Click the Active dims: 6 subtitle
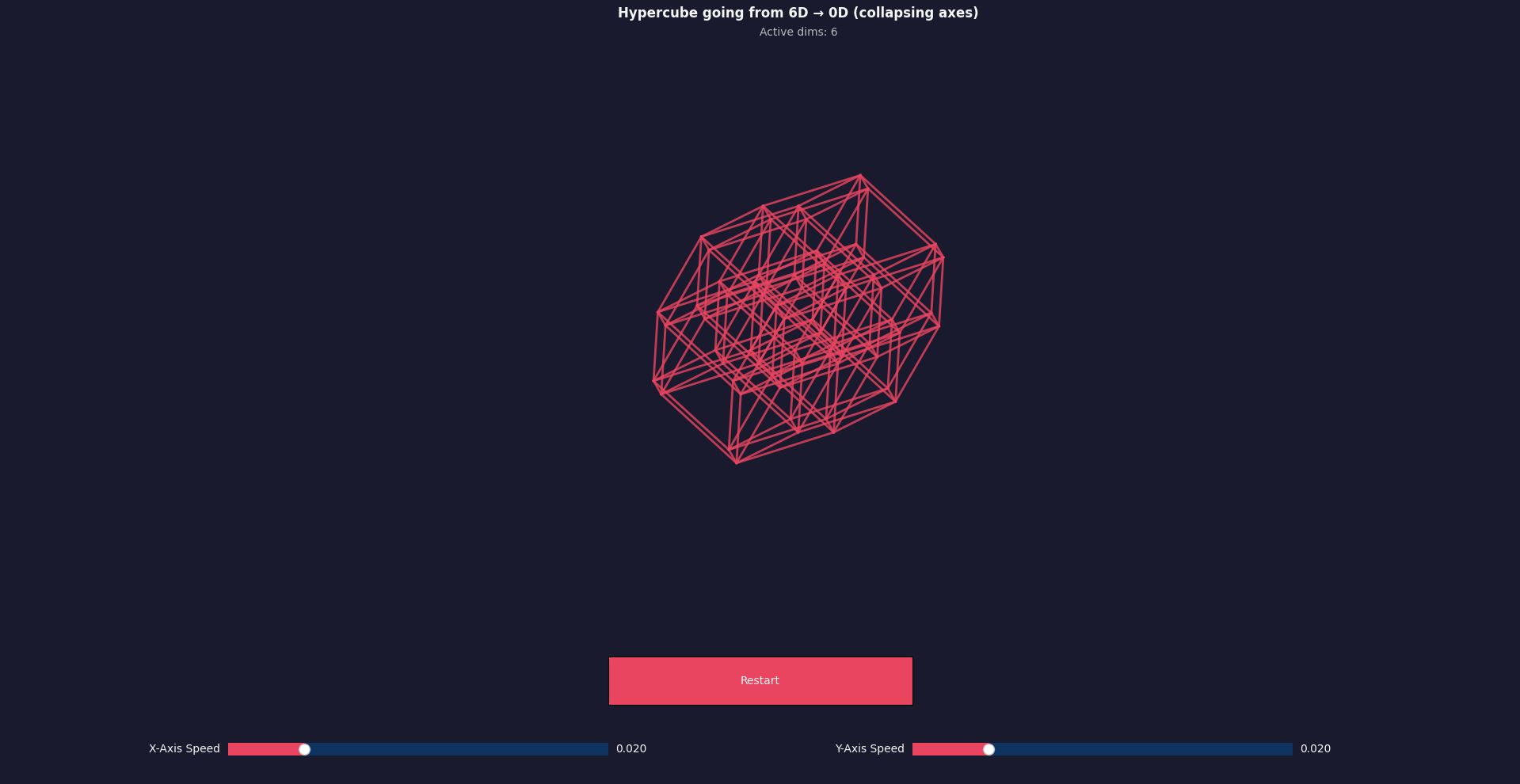1520x784 pixels. tap(798, 32)
